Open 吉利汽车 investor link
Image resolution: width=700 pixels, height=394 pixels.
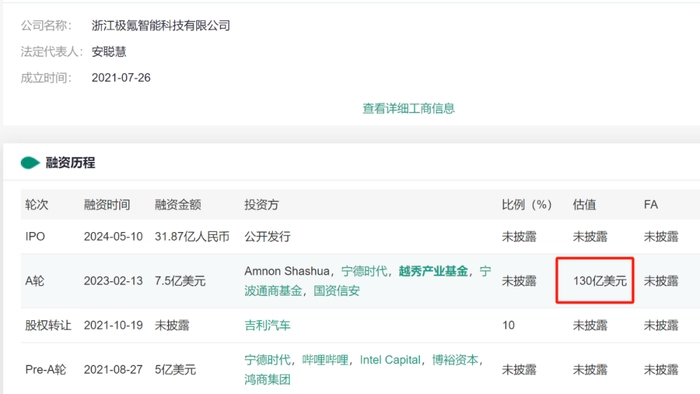267,325
